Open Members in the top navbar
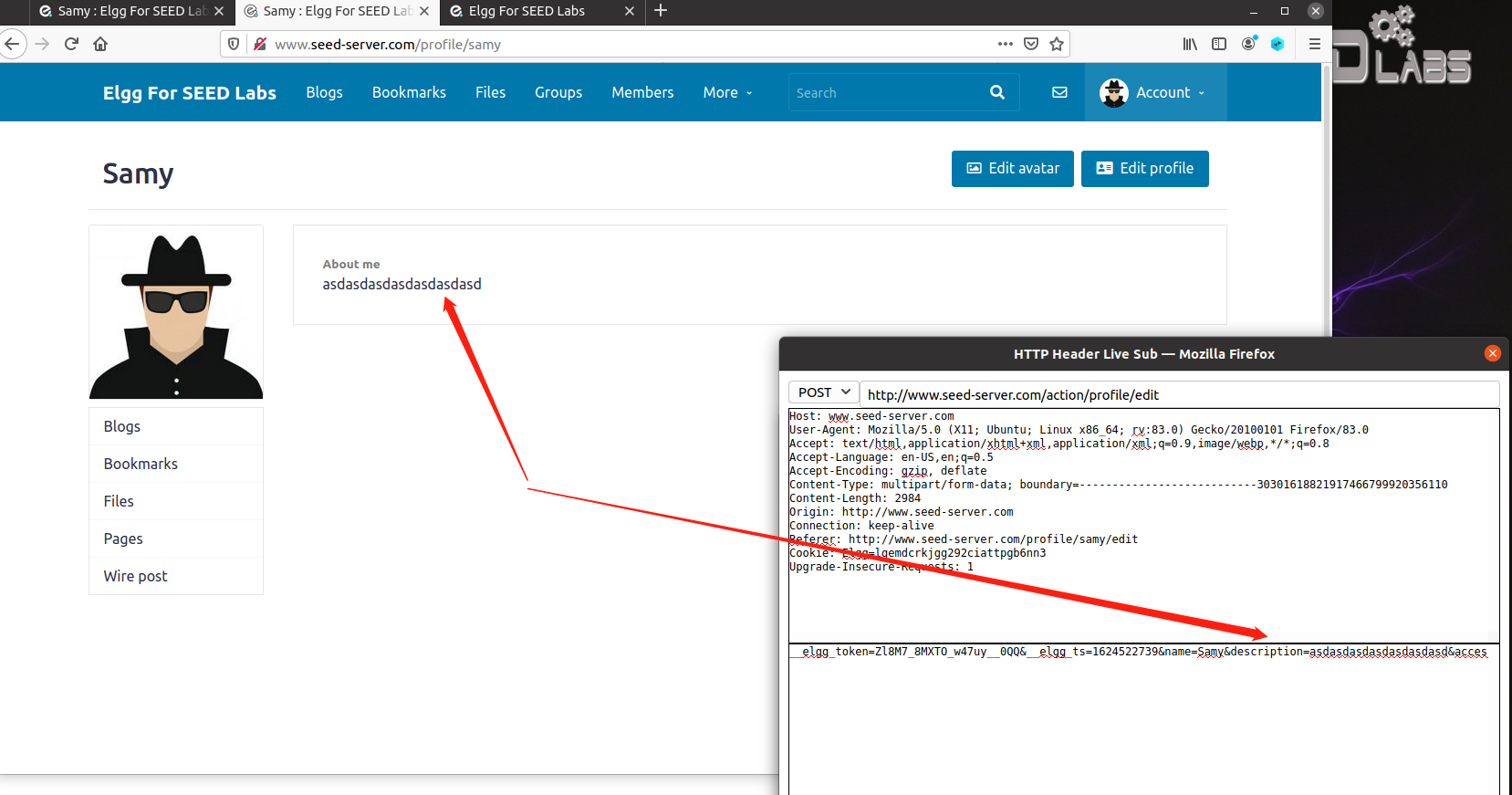The height and width of the screenshot is (795, 1512). coord(642,92)
